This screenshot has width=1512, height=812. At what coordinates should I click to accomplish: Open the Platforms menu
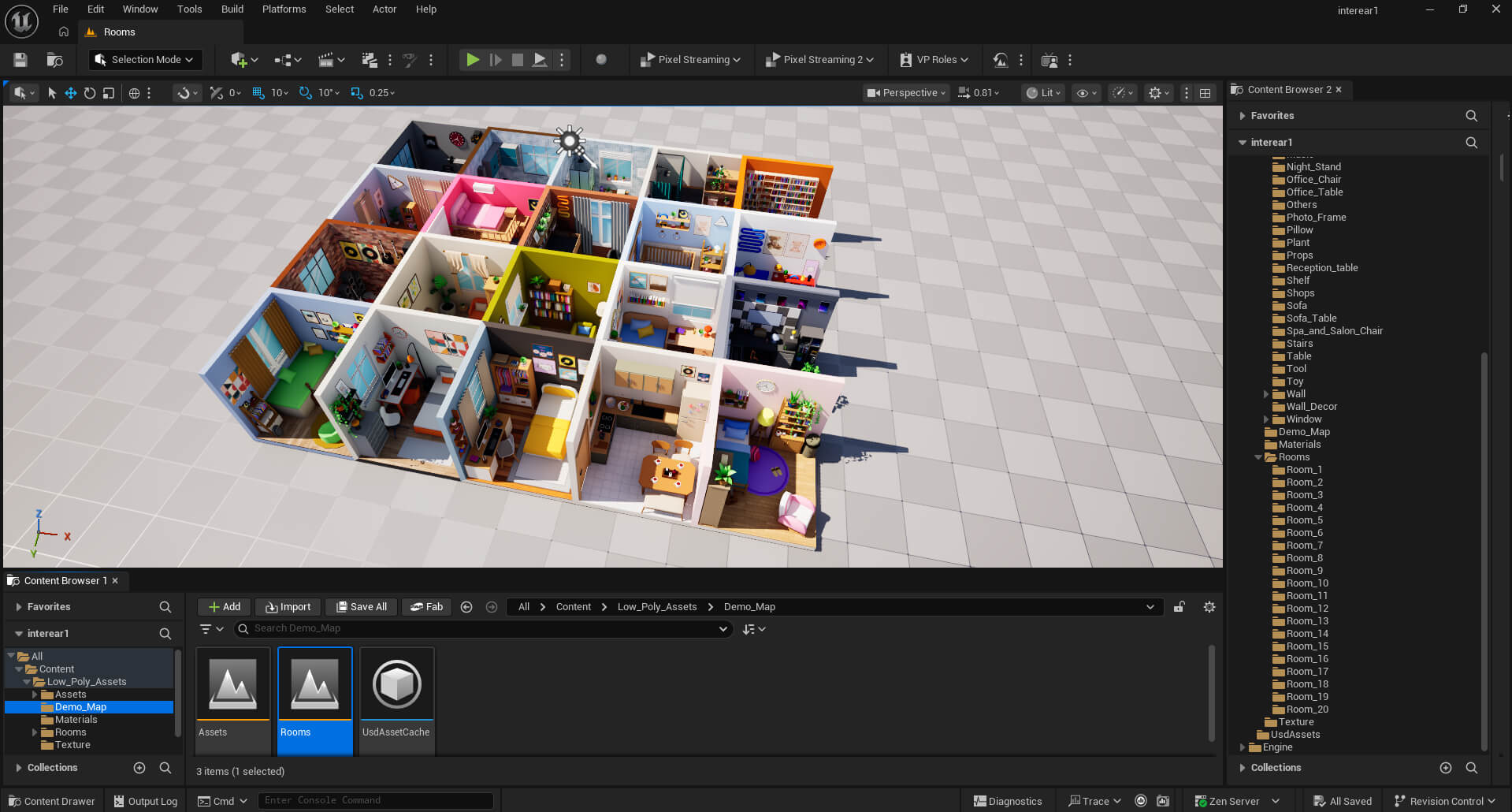[284, 9]
